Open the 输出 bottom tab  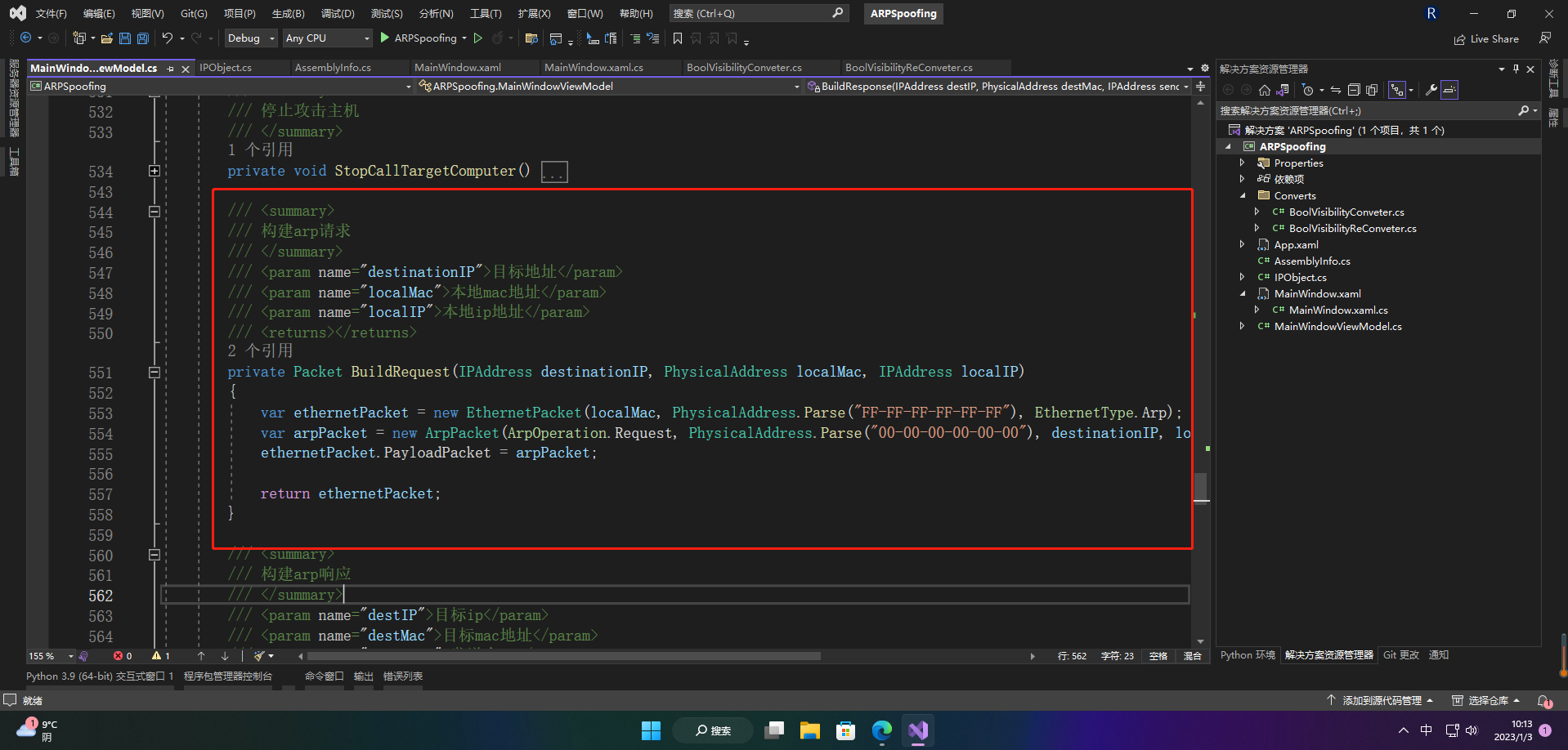[364, 676]
